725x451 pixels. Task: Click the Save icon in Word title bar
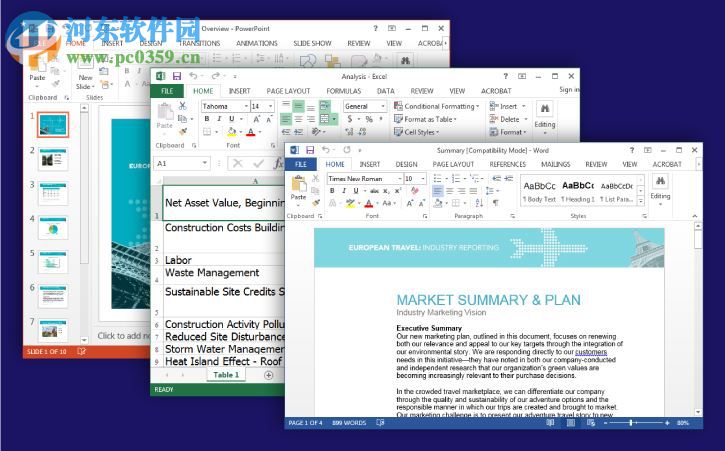click(x=310, y=150)
